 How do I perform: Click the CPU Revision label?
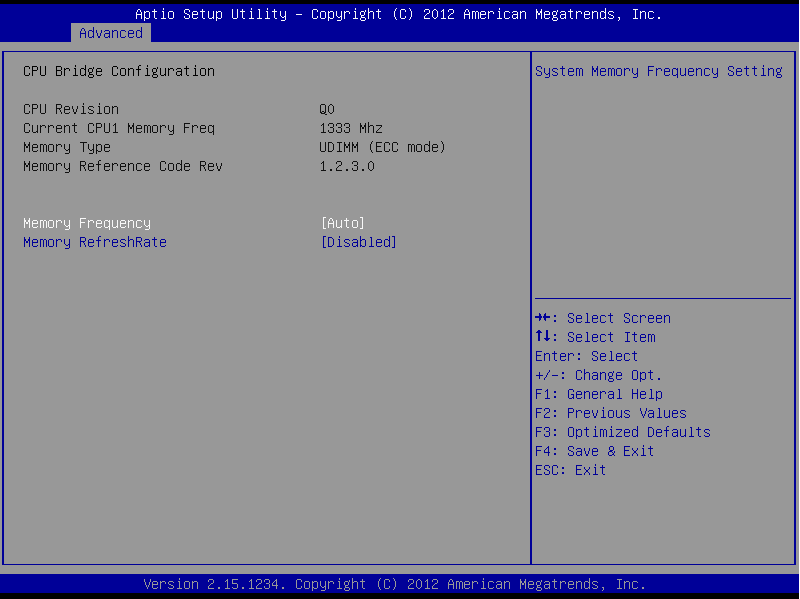tap(71, 109)
